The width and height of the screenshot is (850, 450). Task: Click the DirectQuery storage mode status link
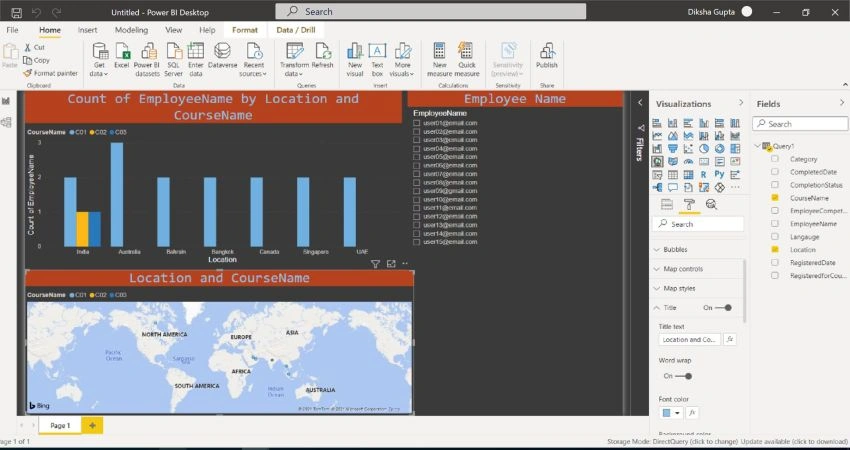[673, 441]
